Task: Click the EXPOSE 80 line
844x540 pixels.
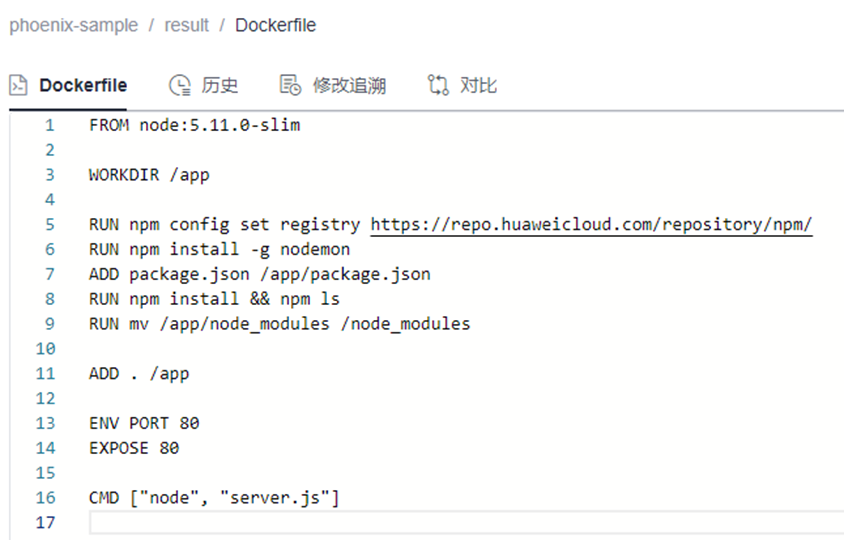Action: coord(134,448)
